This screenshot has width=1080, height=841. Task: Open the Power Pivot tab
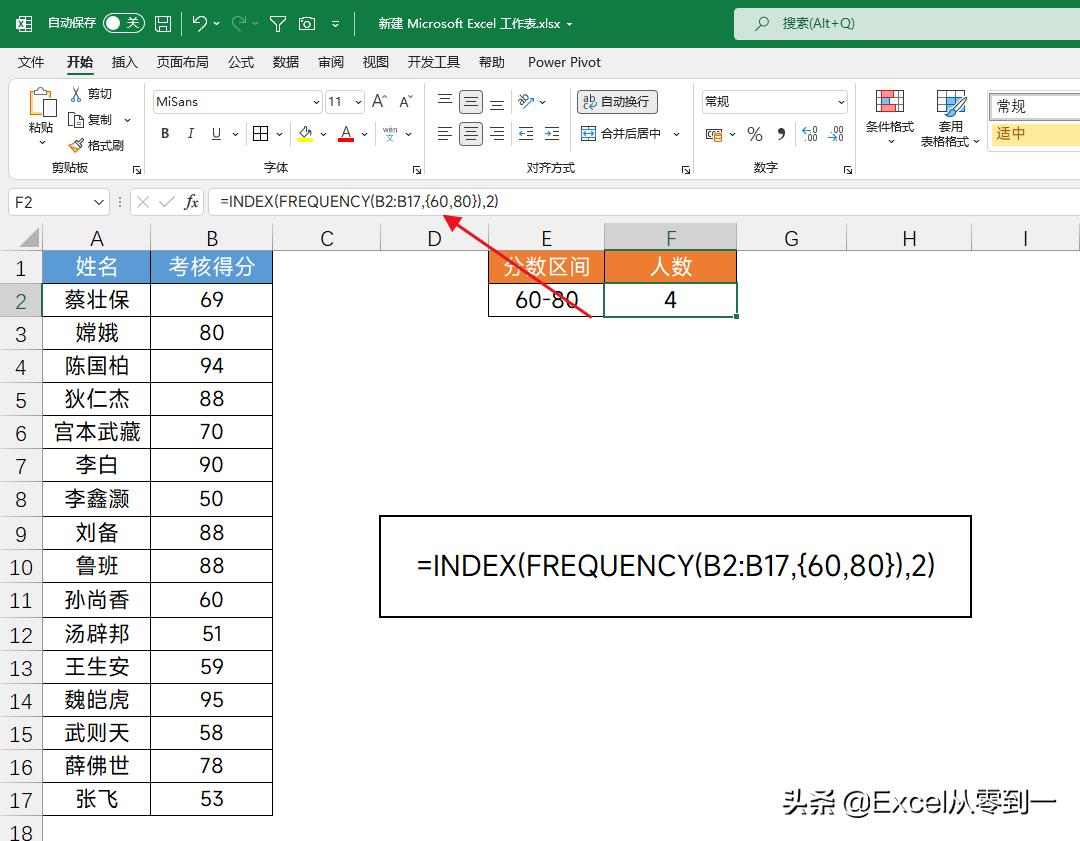click(x=563, y=62)
